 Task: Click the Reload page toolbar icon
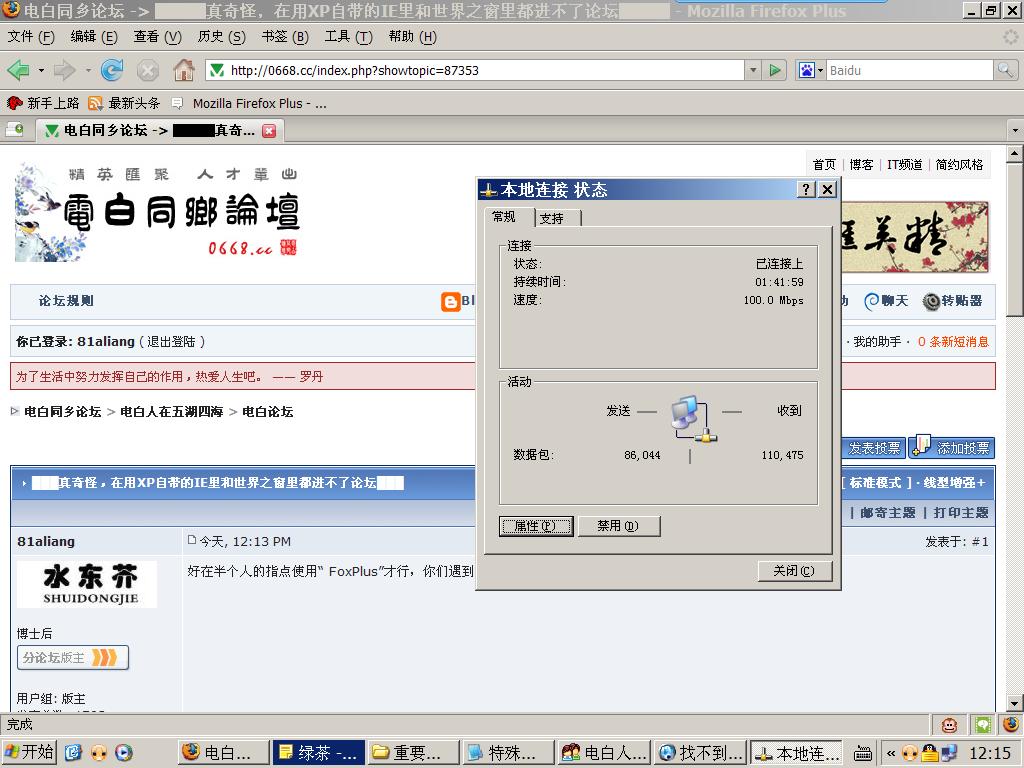point(112,70)
